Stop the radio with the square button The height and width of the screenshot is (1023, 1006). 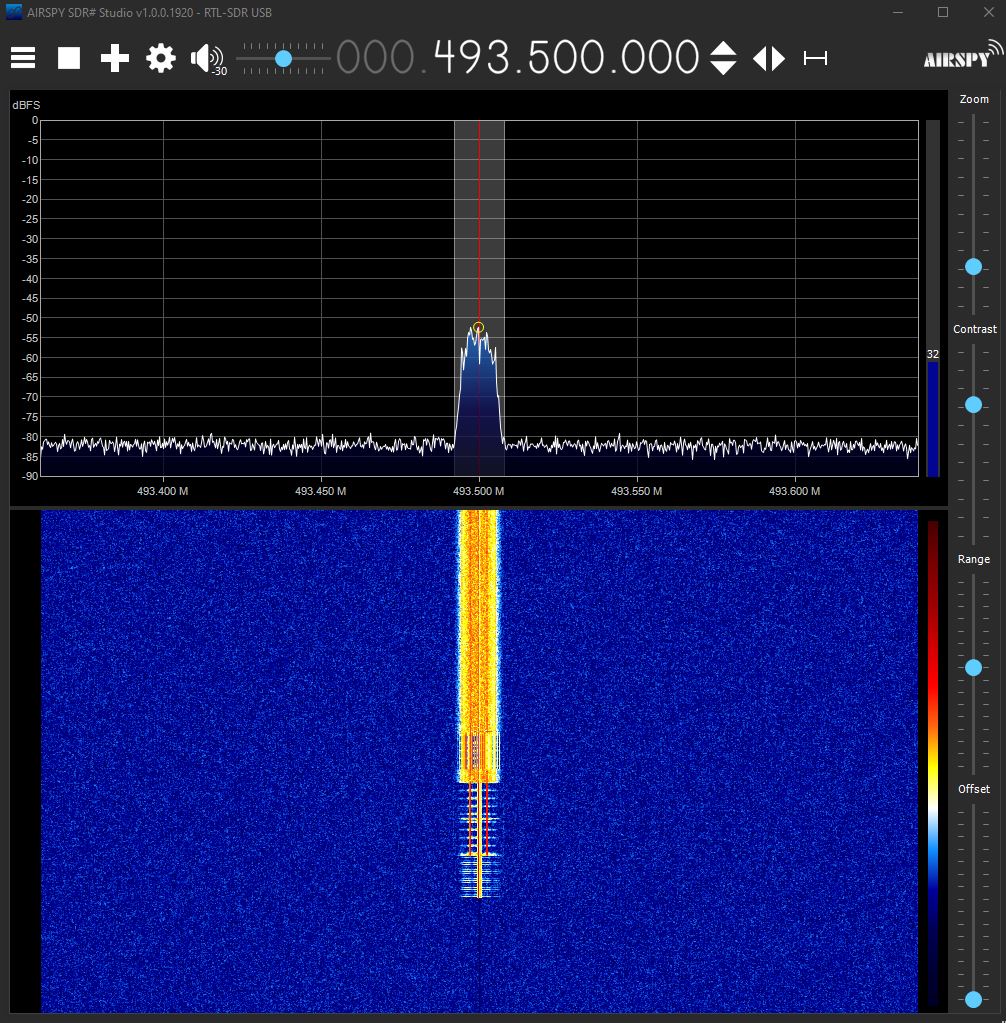69,58
